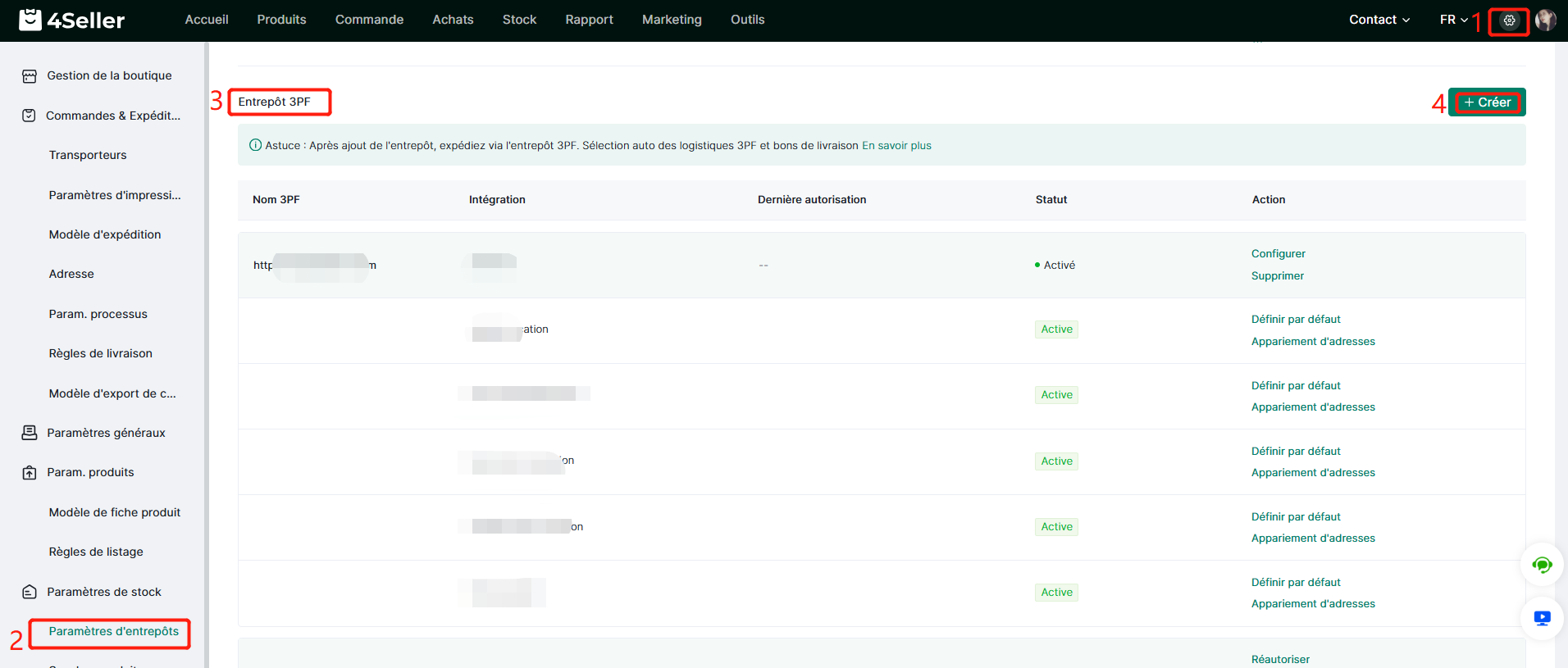Open the Achats menu
Image resolution: width=1568 pixels, height=668 pixels.
tap(453, 20)
